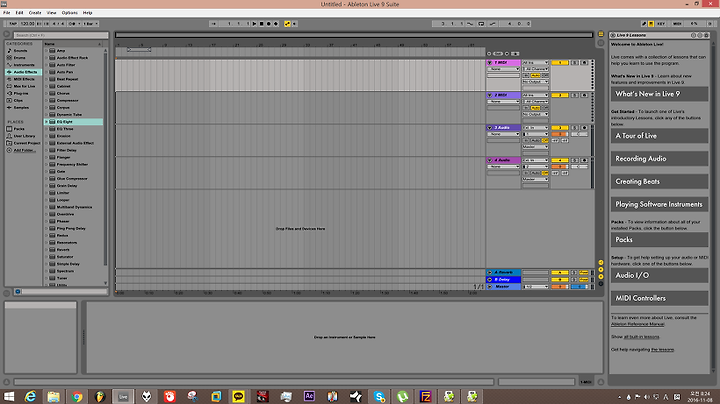Screen dimensions: 720x404
Task: Start playback with the Play button
Action: pos(254,24)
